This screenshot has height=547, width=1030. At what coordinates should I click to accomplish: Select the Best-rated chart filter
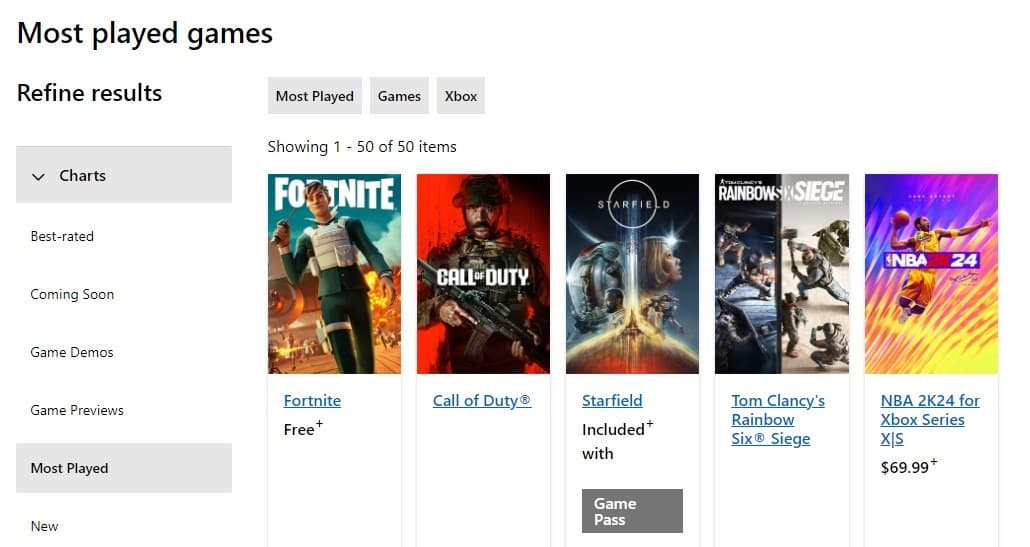62,236
